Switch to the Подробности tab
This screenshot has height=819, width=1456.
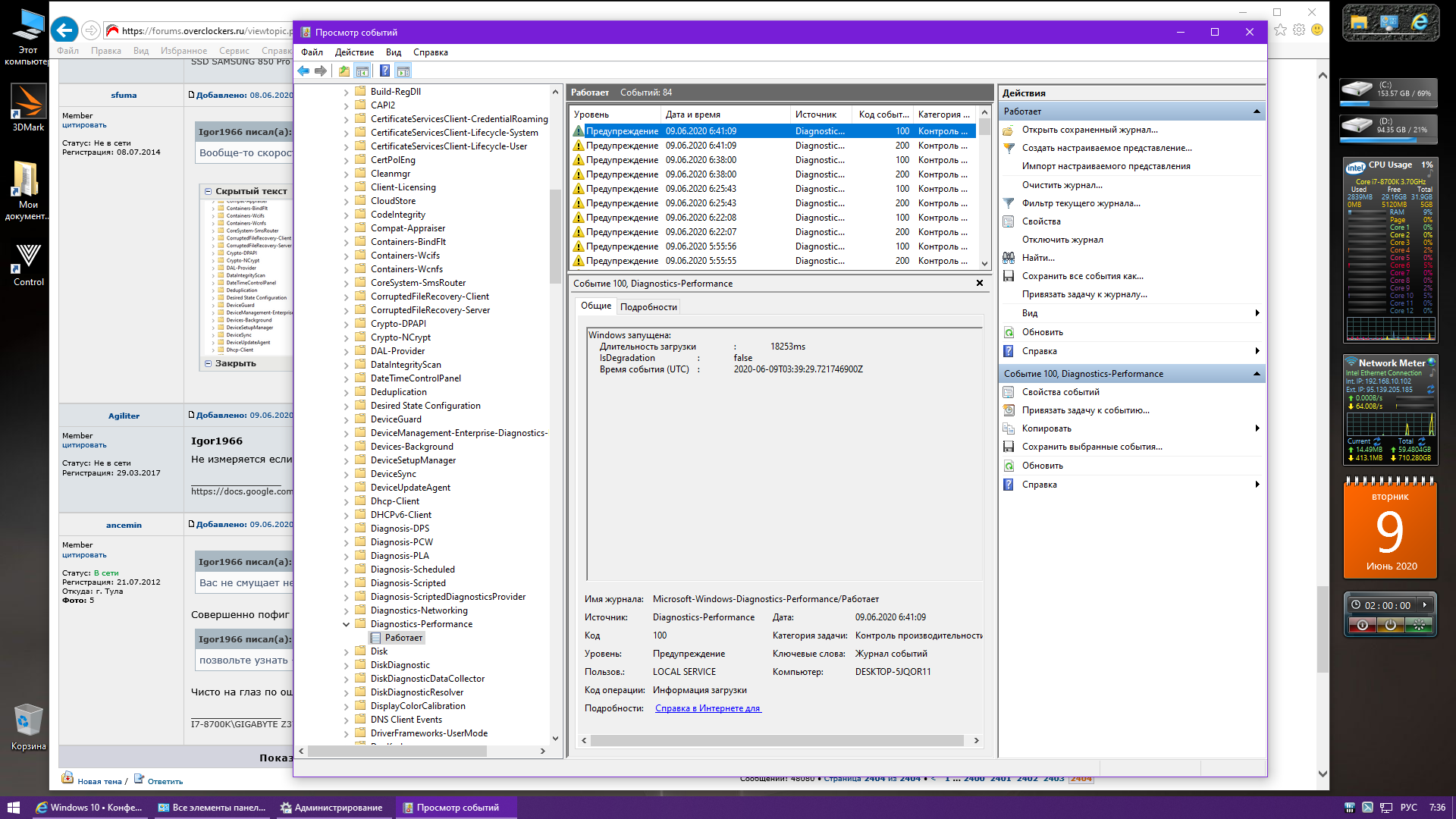pos(648,307)
